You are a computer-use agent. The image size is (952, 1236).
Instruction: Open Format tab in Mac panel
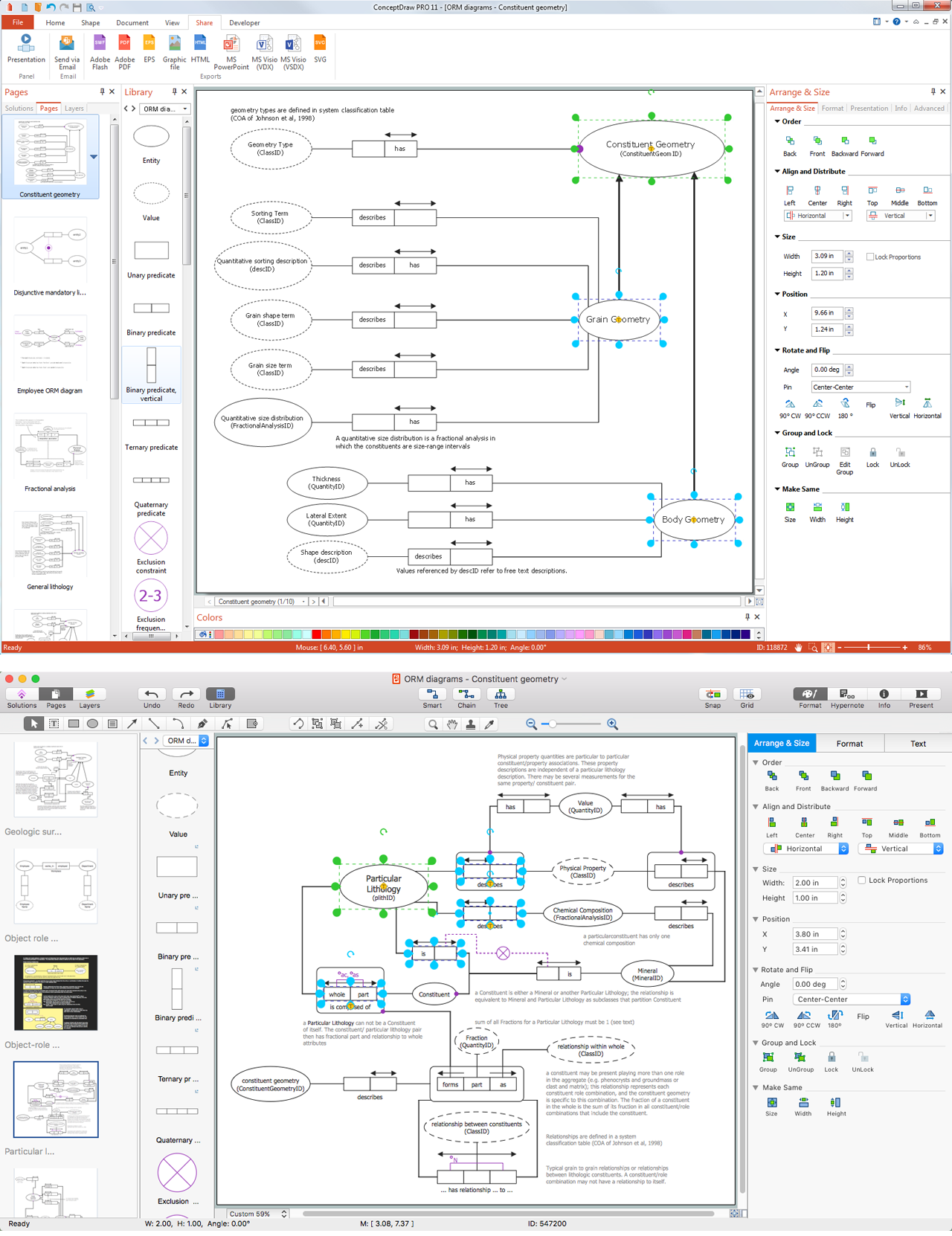point(849,744)
